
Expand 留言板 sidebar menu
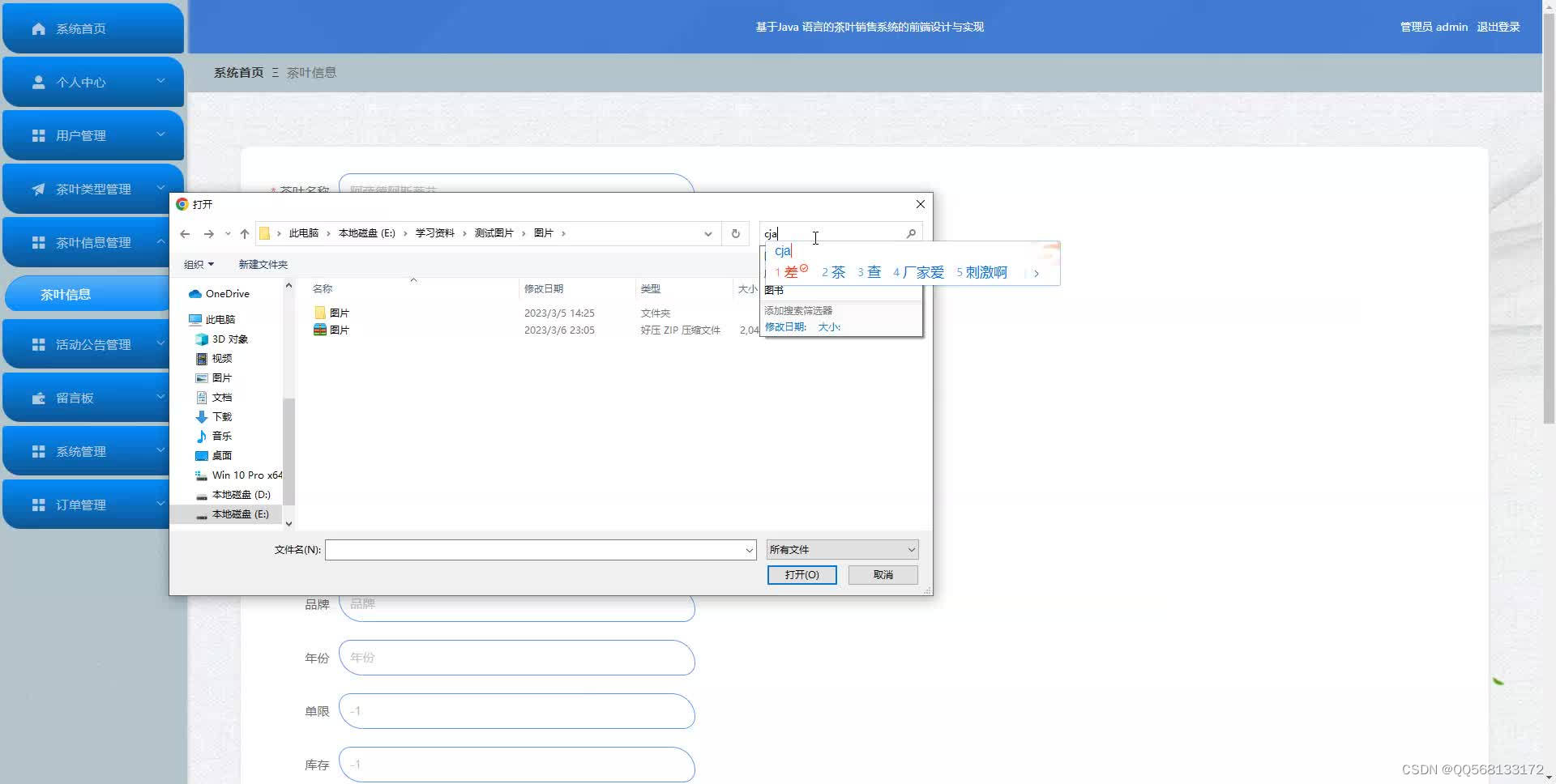tap(160, 397)
